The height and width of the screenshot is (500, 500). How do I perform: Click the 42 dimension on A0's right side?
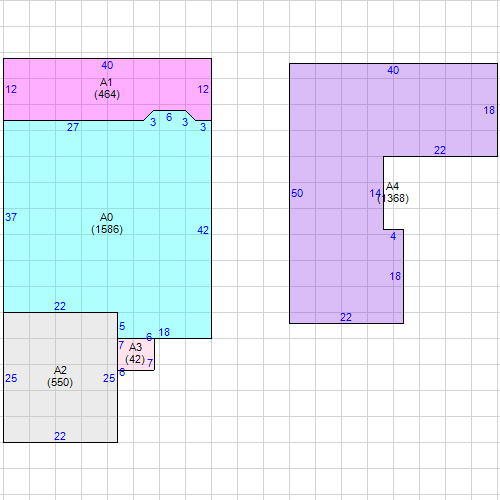coord(203,230)
